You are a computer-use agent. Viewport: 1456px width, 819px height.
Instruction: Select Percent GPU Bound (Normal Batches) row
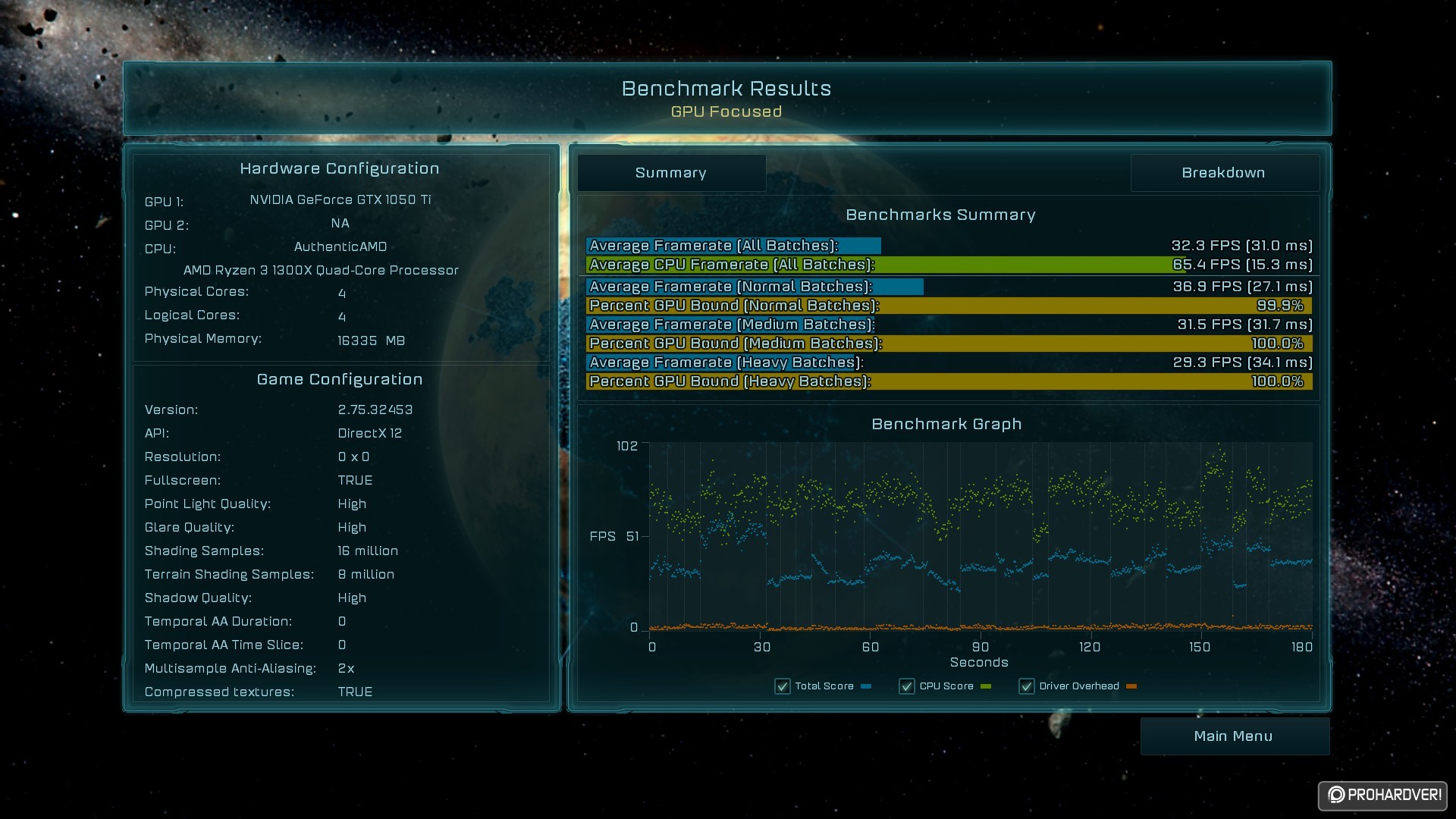(949, 306)
